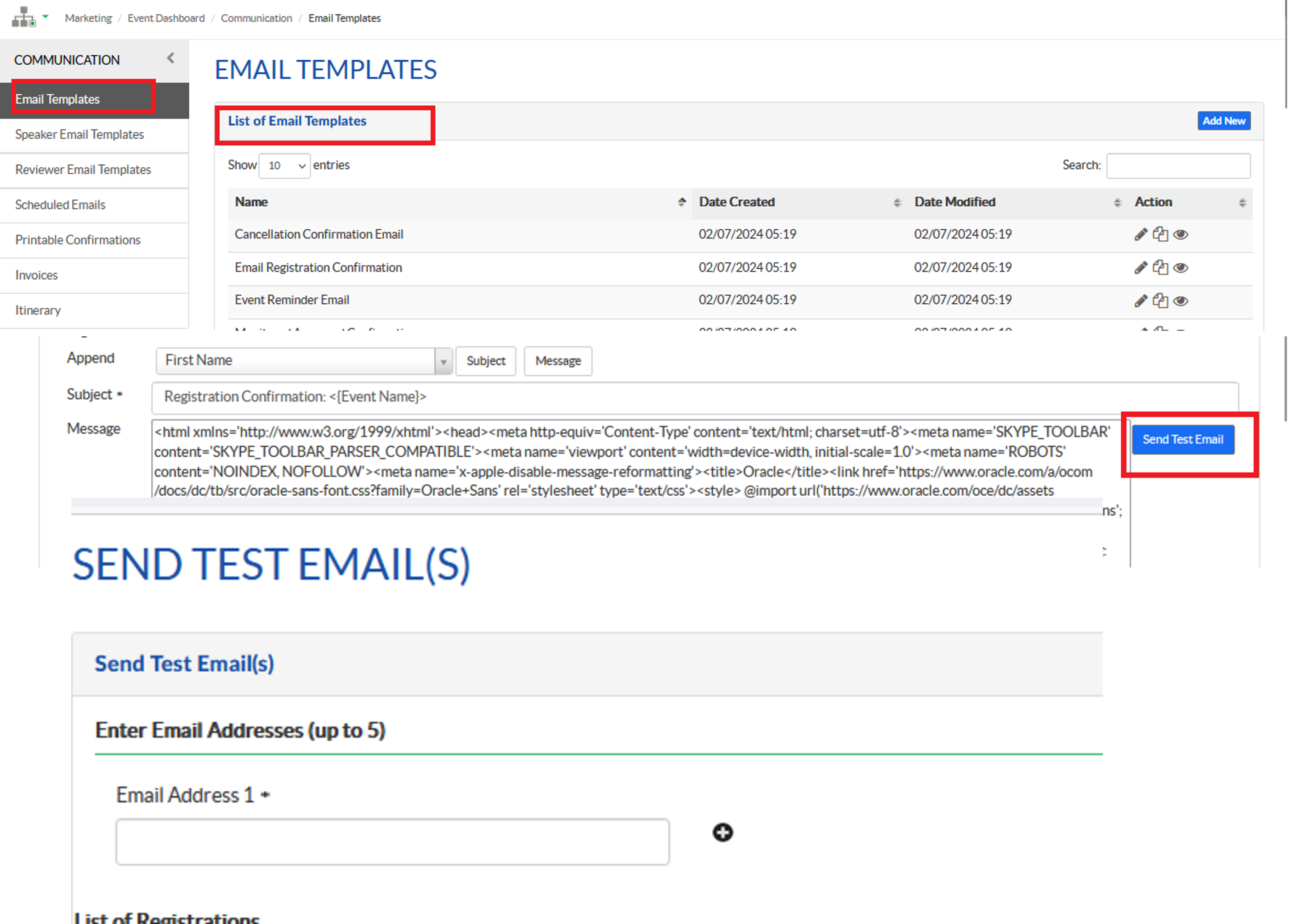Expand the First Name append dropdown
This screenshot has height=924, width=1289.
pos(443,362)
